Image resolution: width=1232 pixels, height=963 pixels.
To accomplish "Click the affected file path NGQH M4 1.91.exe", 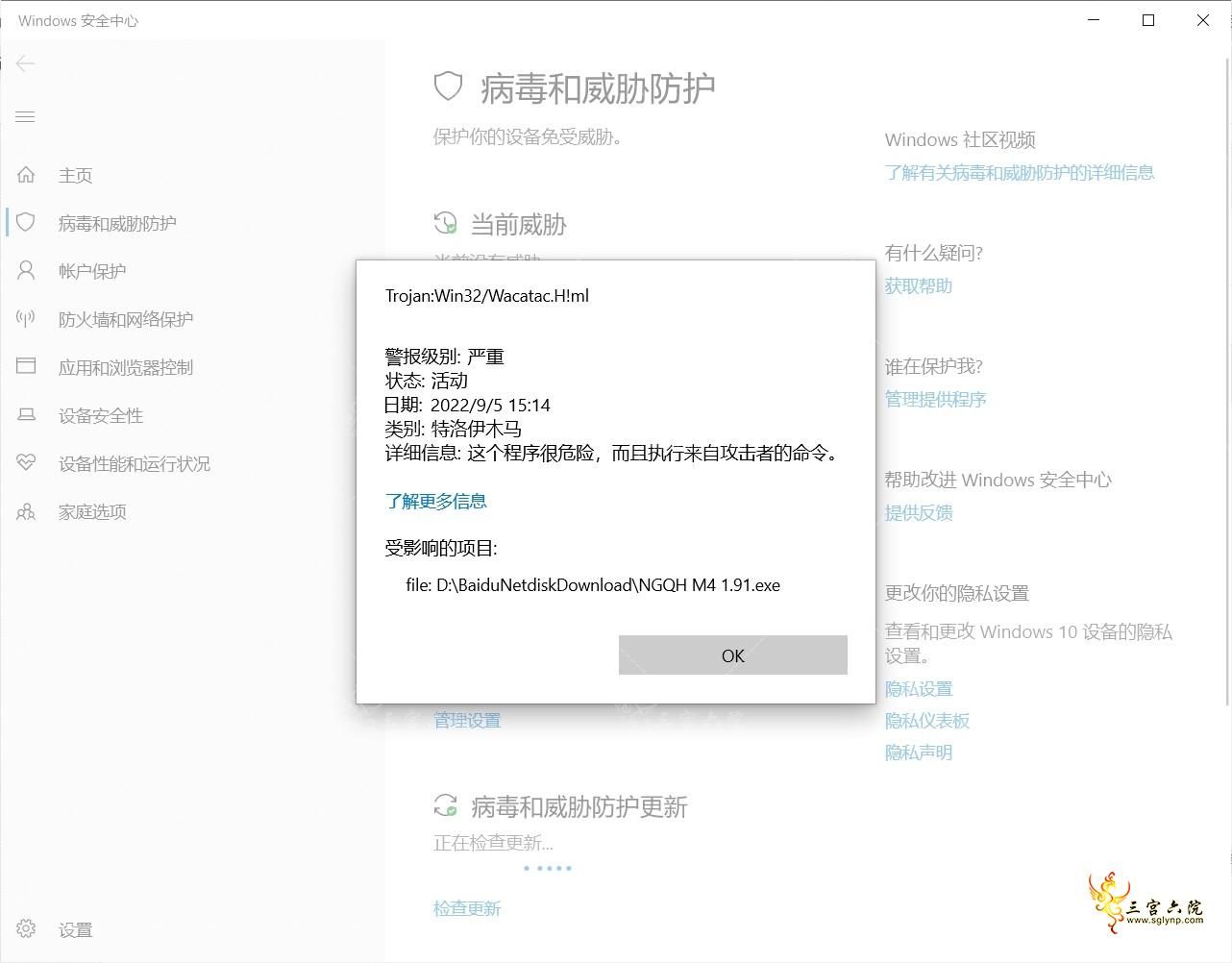I will coord(593,584).
